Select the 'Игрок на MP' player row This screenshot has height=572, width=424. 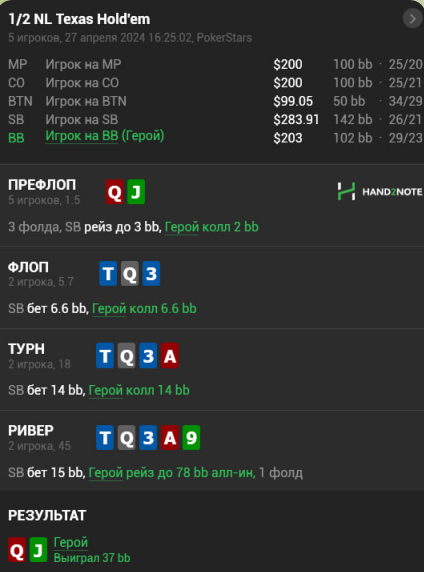tap(215, 64)
